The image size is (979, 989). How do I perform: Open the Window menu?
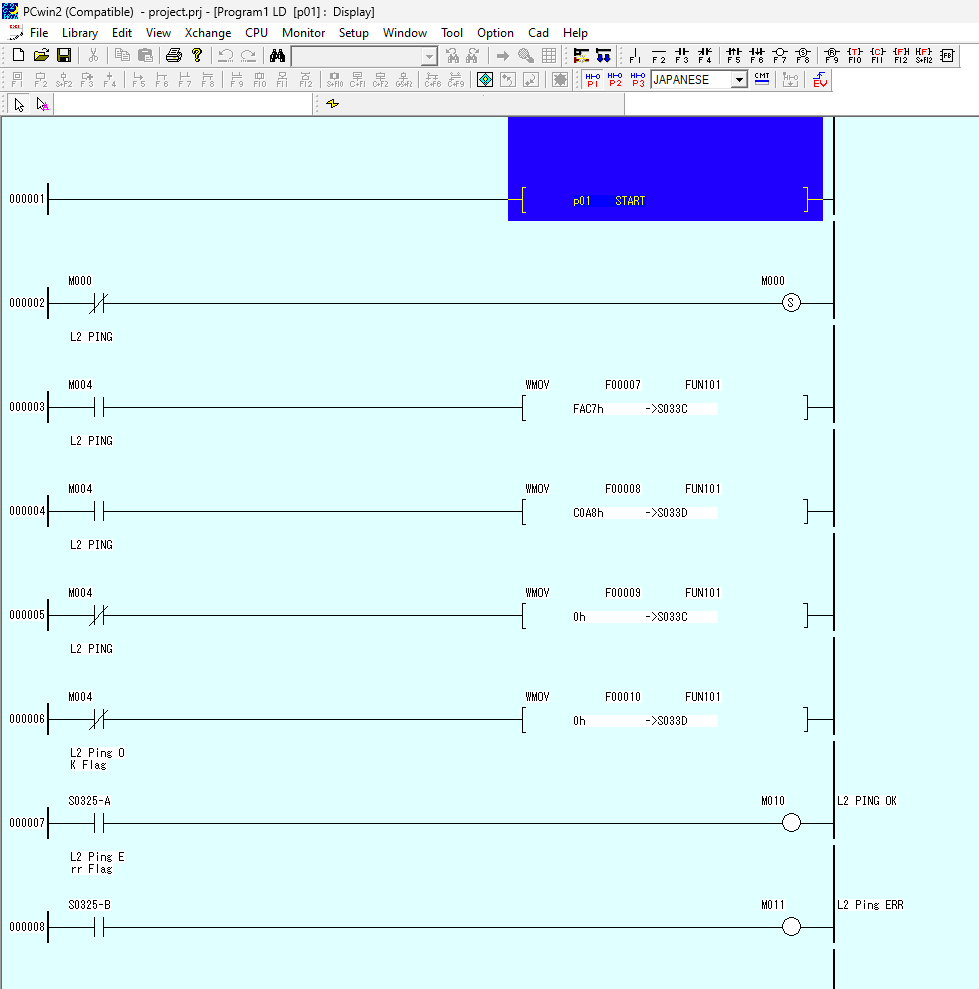pyautogui.click(x=404, y=33)
